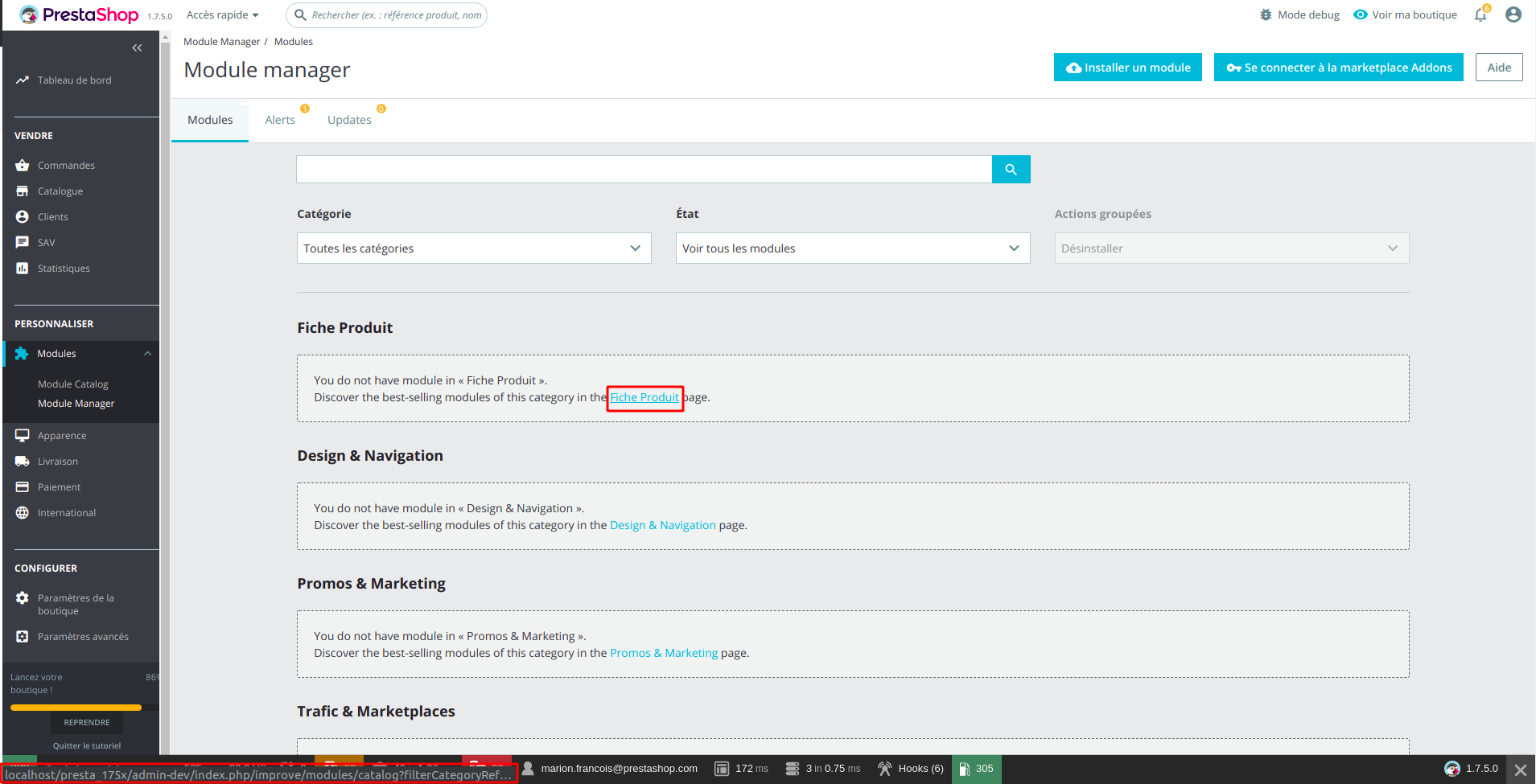Collapse the sidebar with the double-chevron icon
This screenshot has height=784, width=1536.
point(137,47)
